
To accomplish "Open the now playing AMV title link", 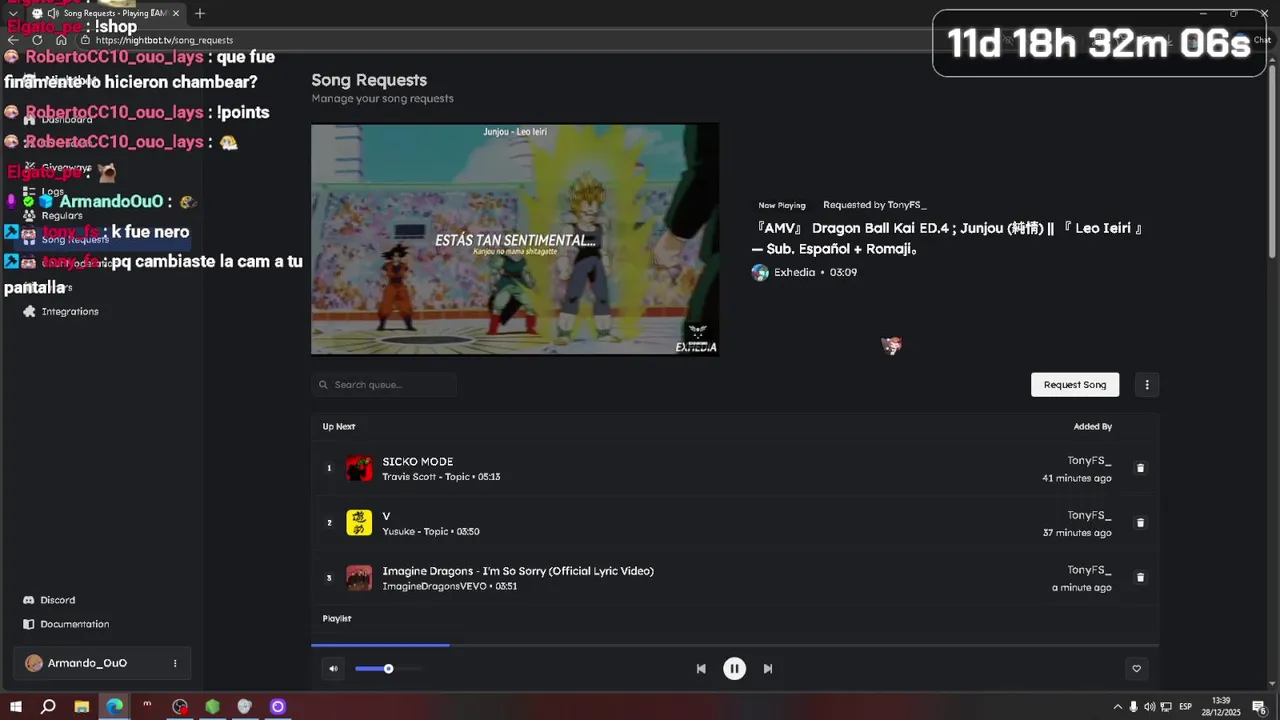I will (947, 238).
